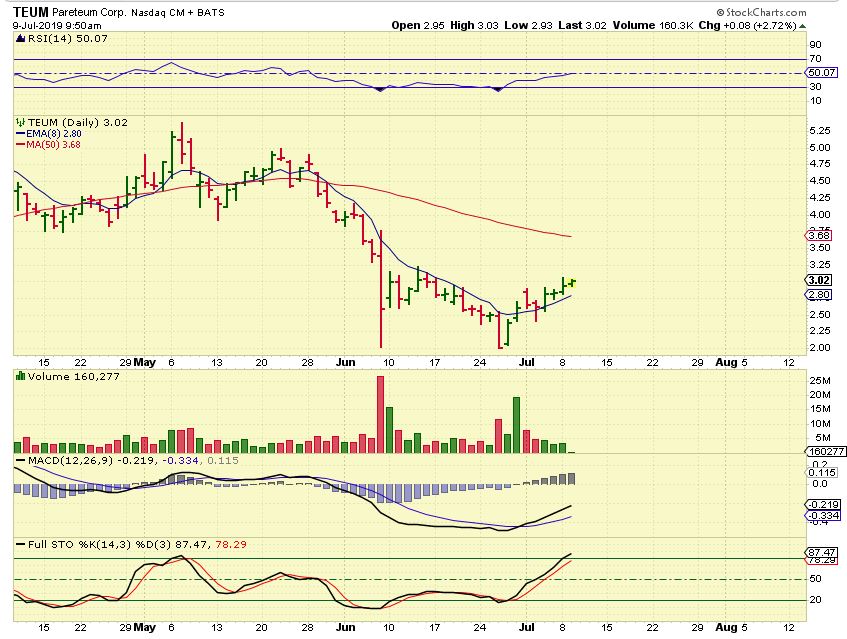Click the tallest green volume bar near Jul

coord(516,425)
